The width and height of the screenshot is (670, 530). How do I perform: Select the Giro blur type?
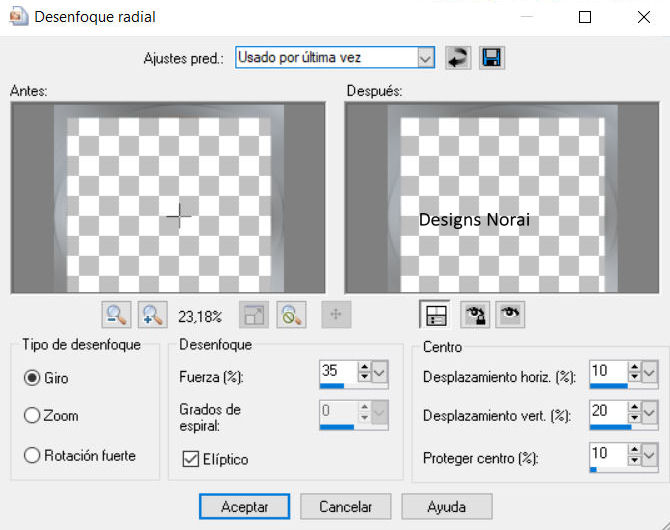[32, 378]
